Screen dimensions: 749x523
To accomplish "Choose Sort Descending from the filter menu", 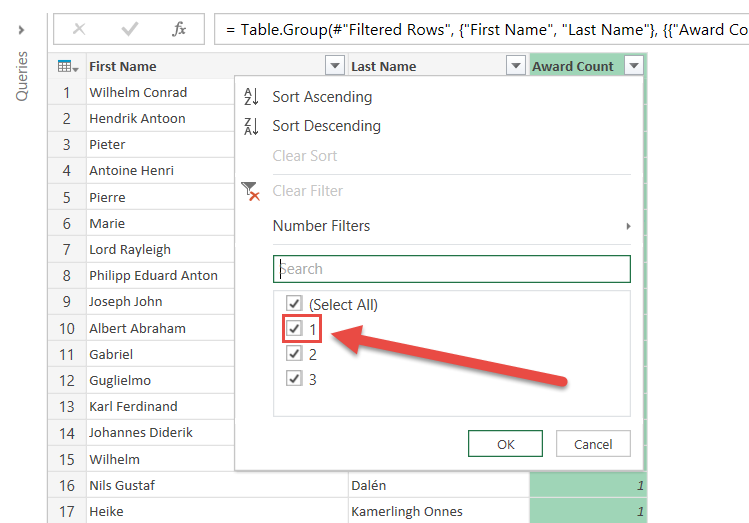I will click(326, 126).
